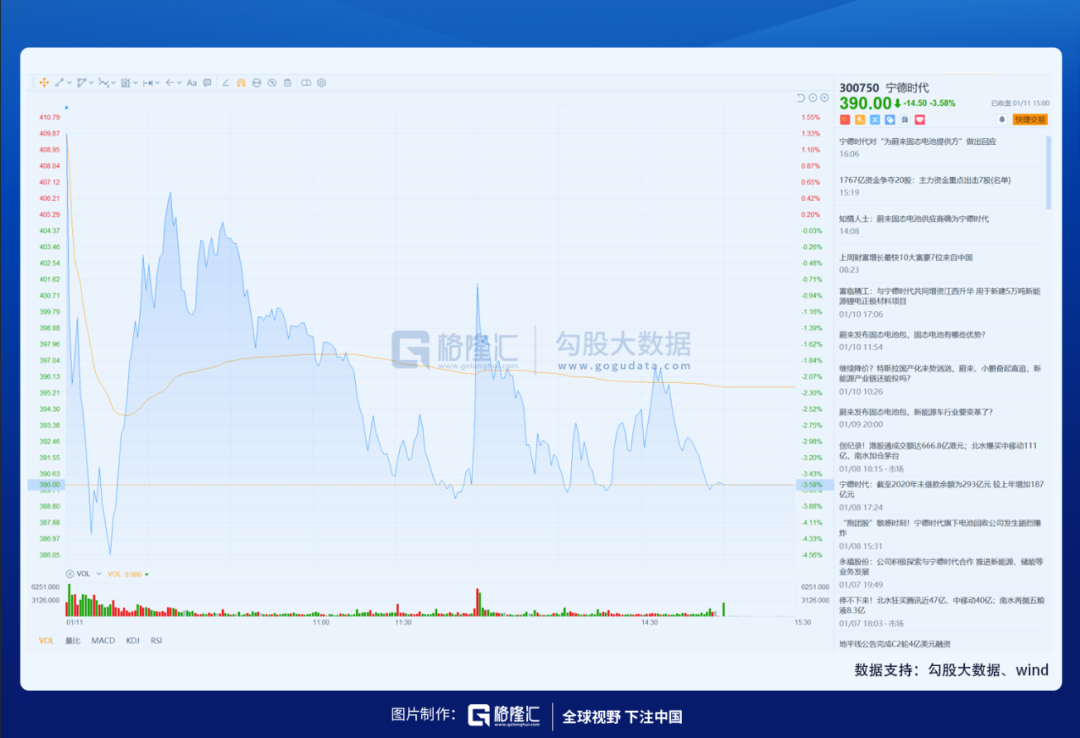Select the wave pattern drawing tool
Image resolution: width=1080 pixels, height=738 pixels.
coord(103,83)
